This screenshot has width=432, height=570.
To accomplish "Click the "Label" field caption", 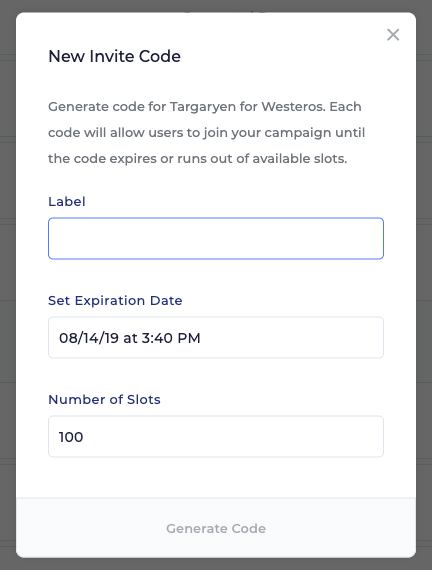I will [67, 201].
